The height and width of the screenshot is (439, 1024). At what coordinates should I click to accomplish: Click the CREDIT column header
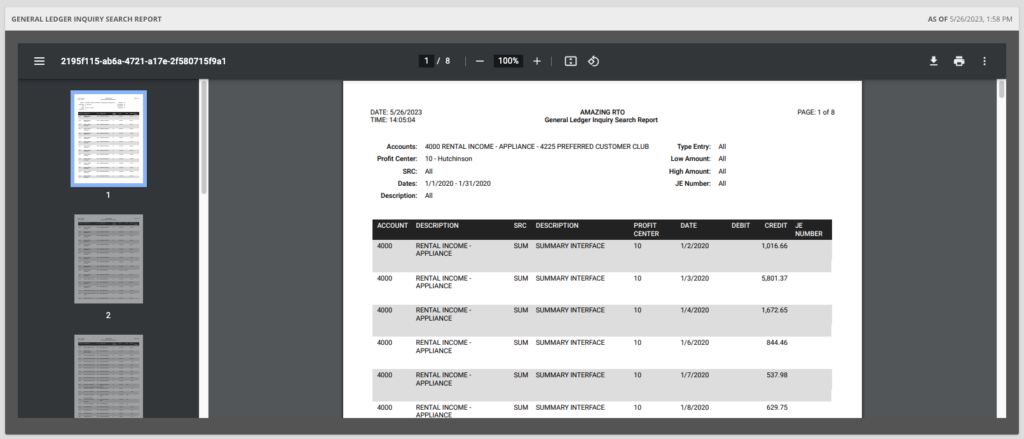776,226
